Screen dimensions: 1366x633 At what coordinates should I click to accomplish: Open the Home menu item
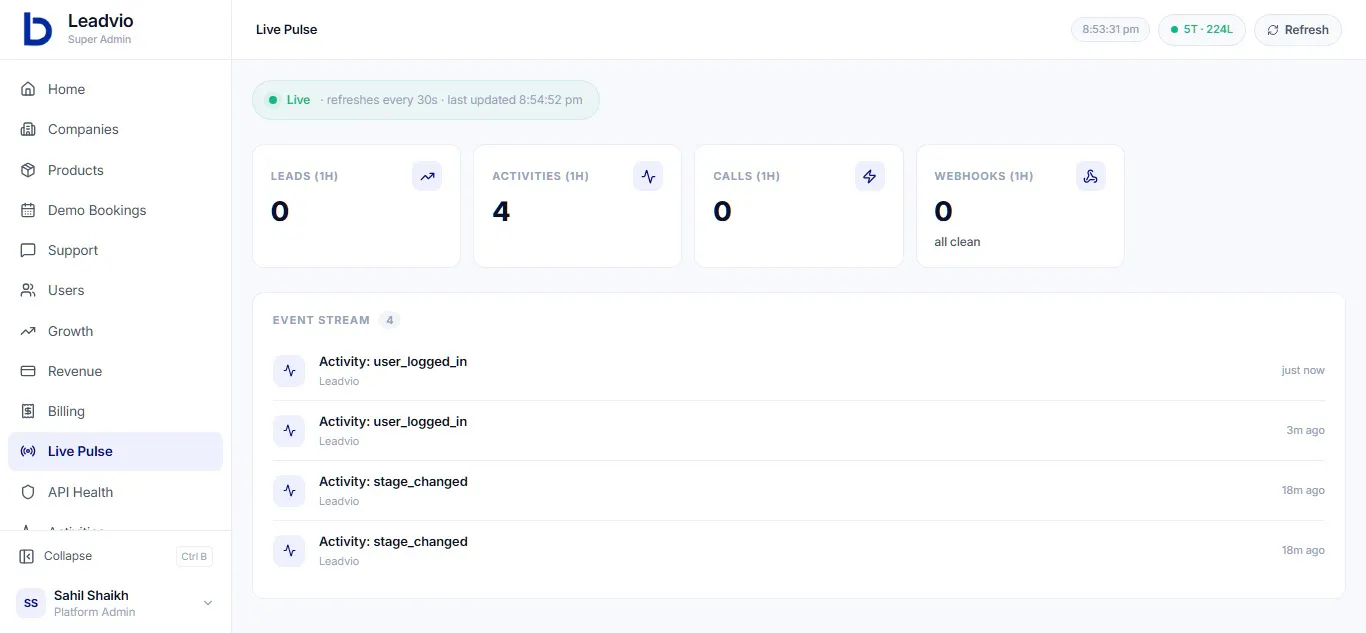(x=115, y=89)
